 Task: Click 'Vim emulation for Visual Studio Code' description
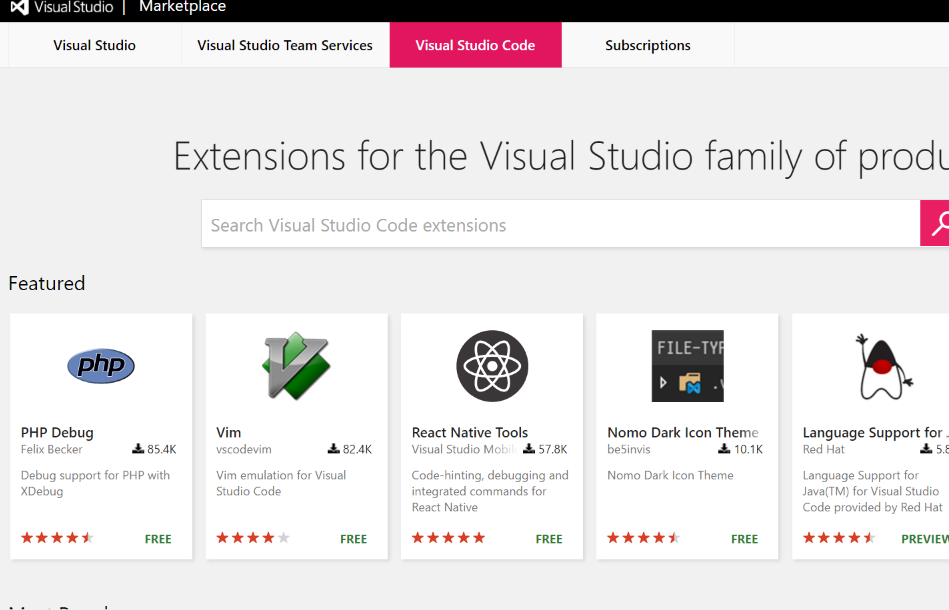point(281,483)
